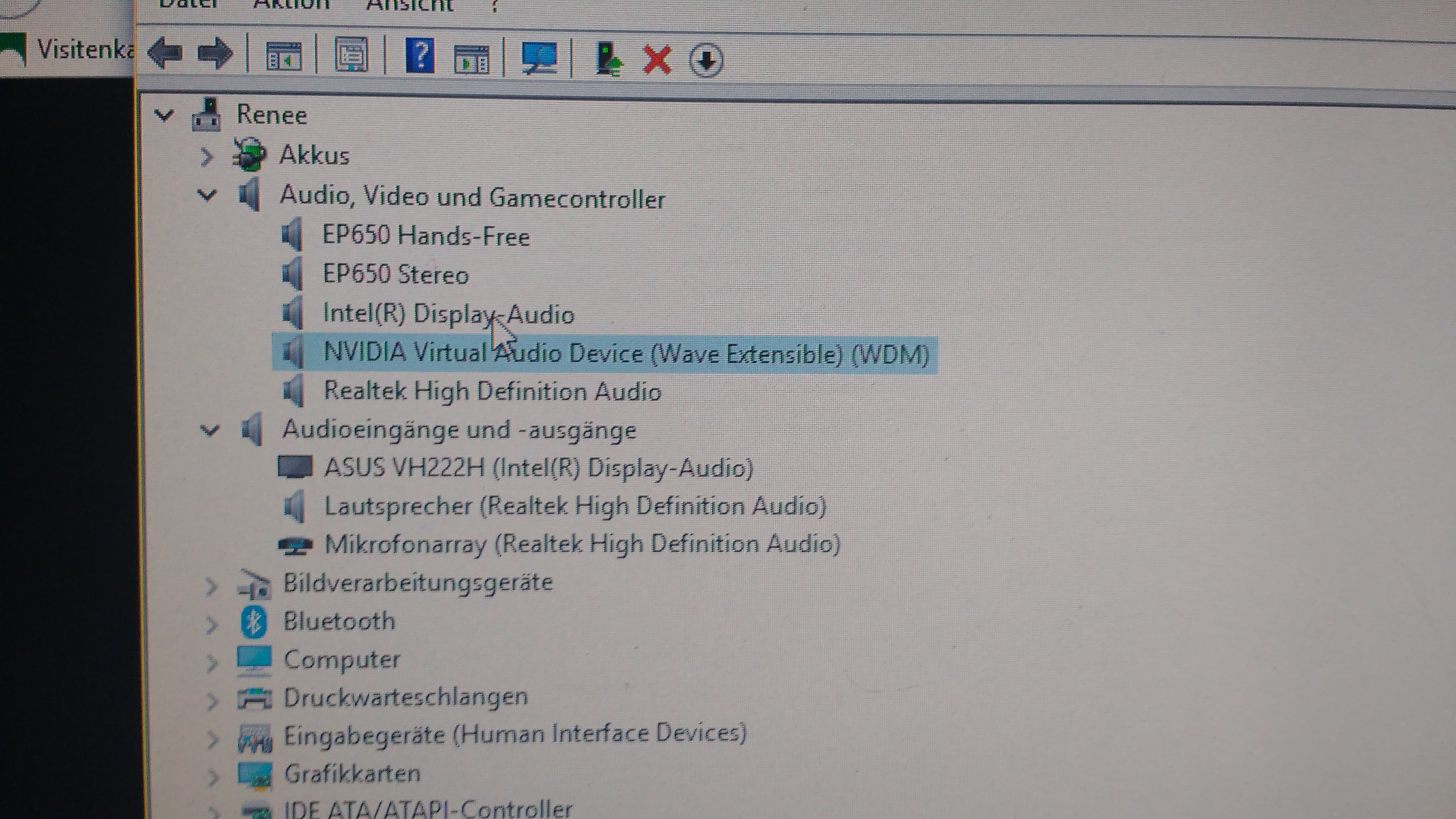Open the Aktion menu
This screenshot has height=819, width=1456.
pyautogui.click(x=291, y=4)
